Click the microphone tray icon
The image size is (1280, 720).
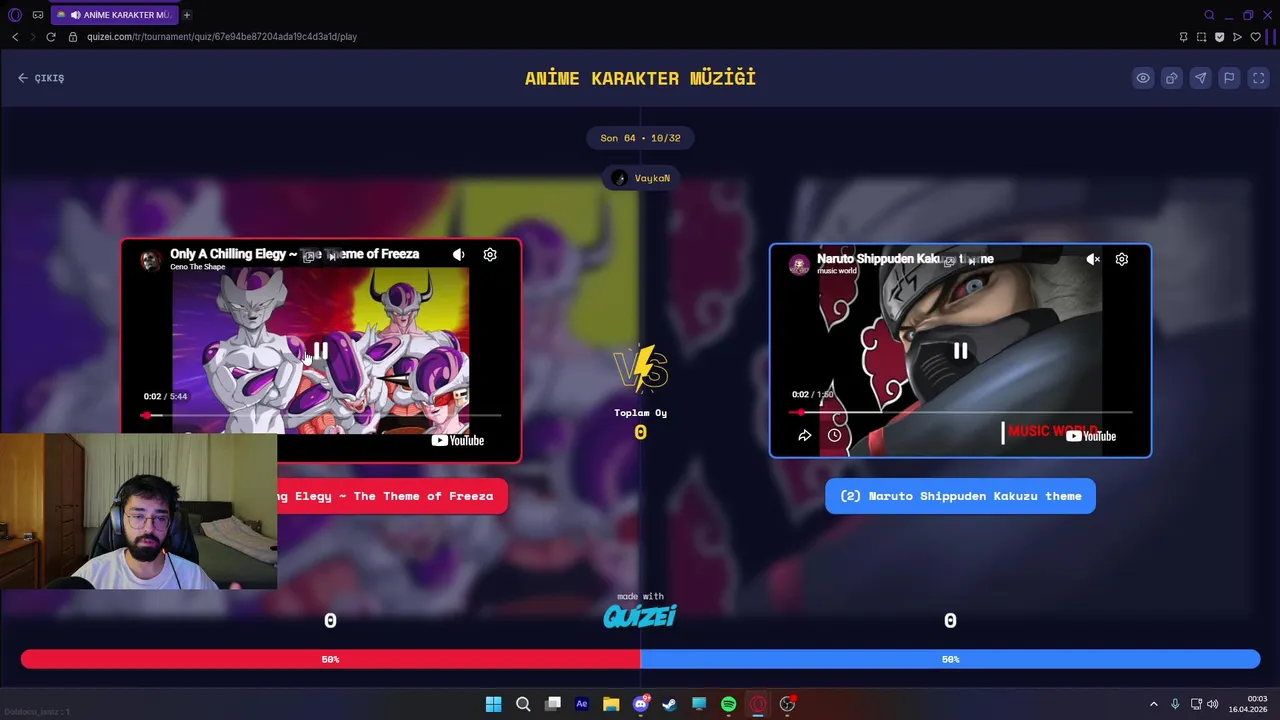[x=1175, y=704]
